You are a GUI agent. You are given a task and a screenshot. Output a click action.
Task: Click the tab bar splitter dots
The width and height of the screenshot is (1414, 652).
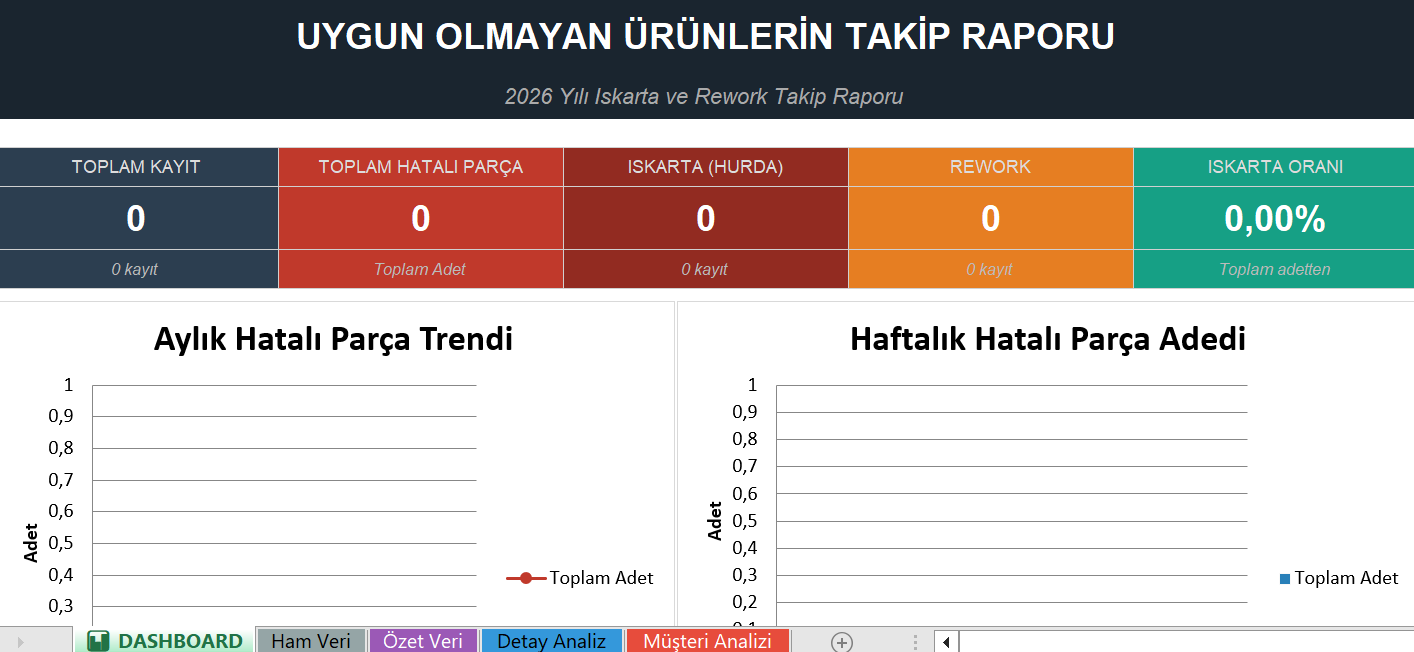[915, 642]
